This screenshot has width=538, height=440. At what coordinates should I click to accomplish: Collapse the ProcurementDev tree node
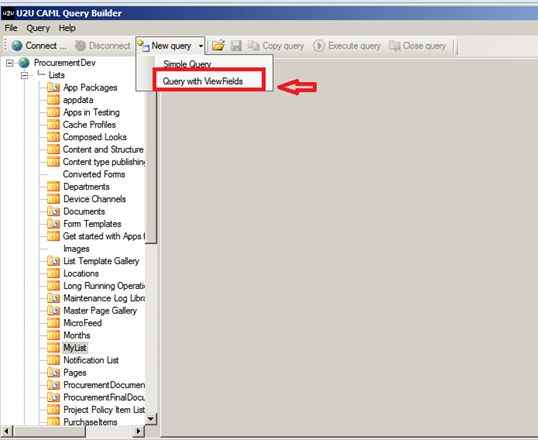coord(10,63)
